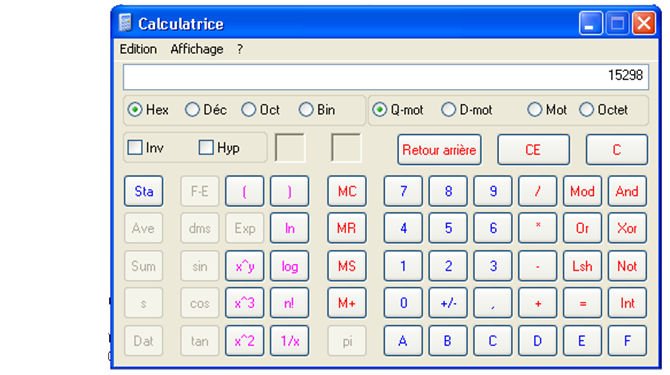This screenshot has width=670, height=375.
Task: Open the Affichage menu
Action: tap(197, 49)
